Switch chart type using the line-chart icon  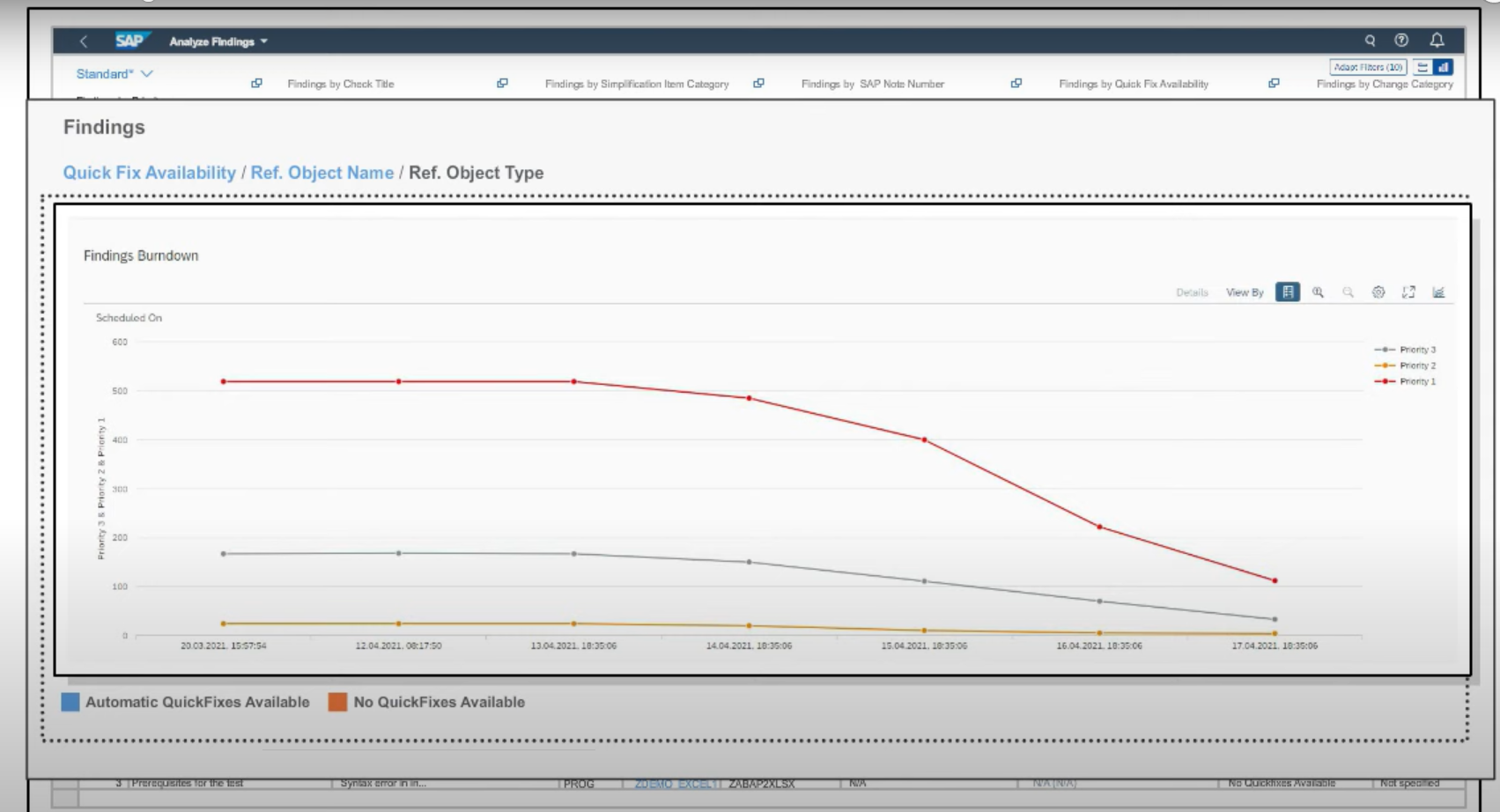pyautogui.click(x=1438, y=292)
